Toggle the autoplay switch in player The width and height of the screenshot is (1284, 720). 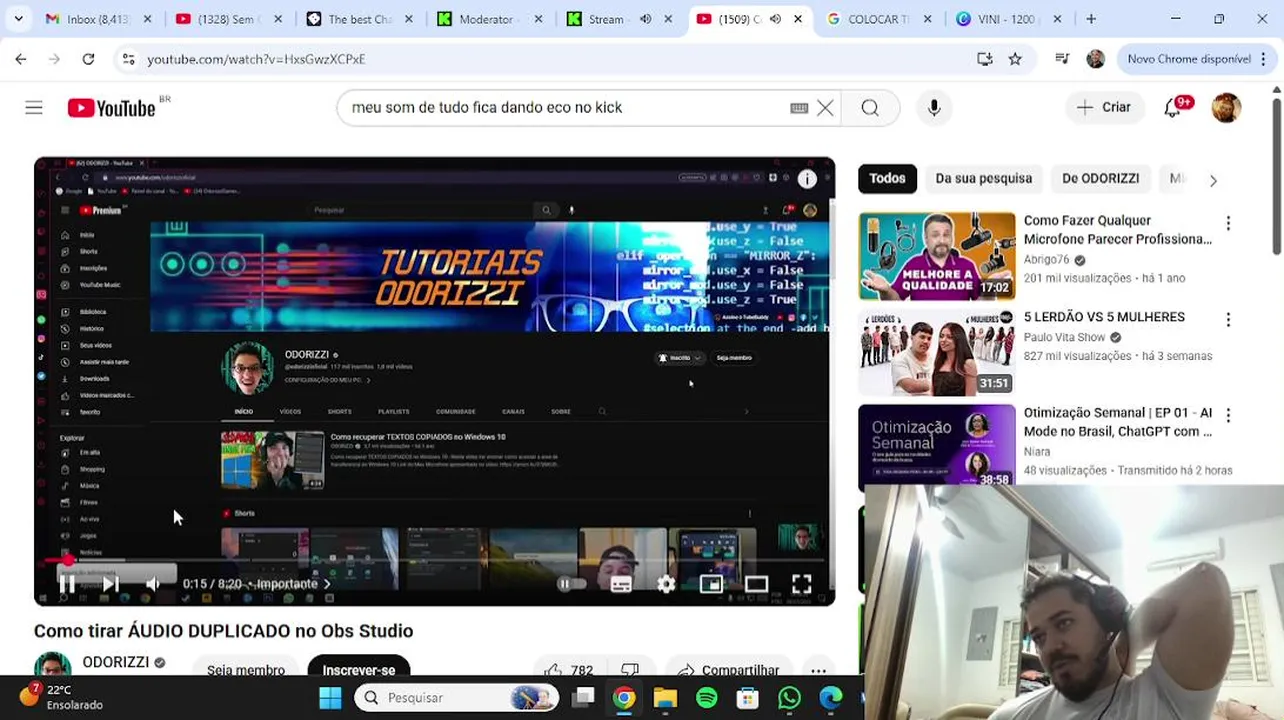click(x=571, y=584)
